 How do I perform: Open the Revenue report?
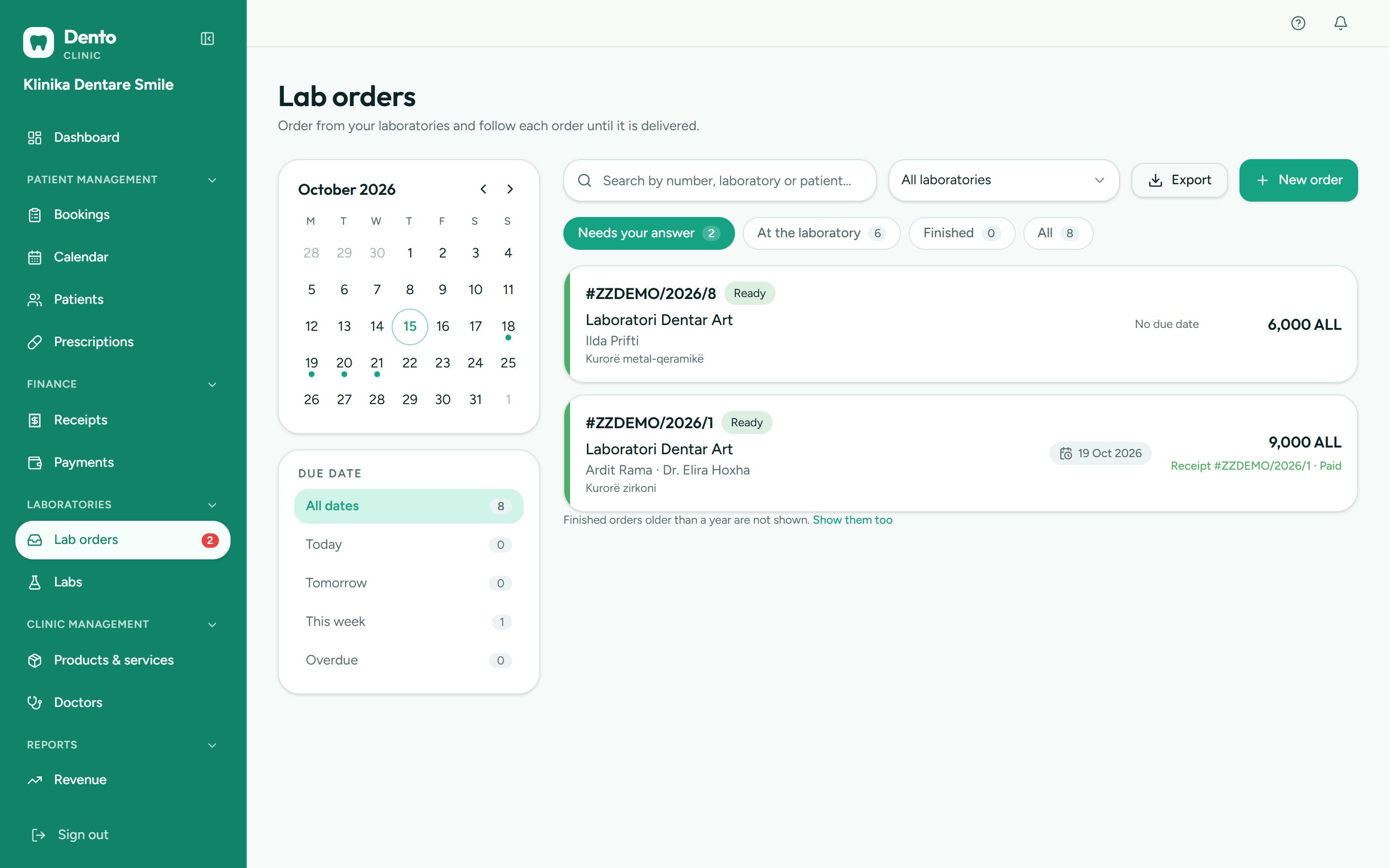click(x=123, y=780)
